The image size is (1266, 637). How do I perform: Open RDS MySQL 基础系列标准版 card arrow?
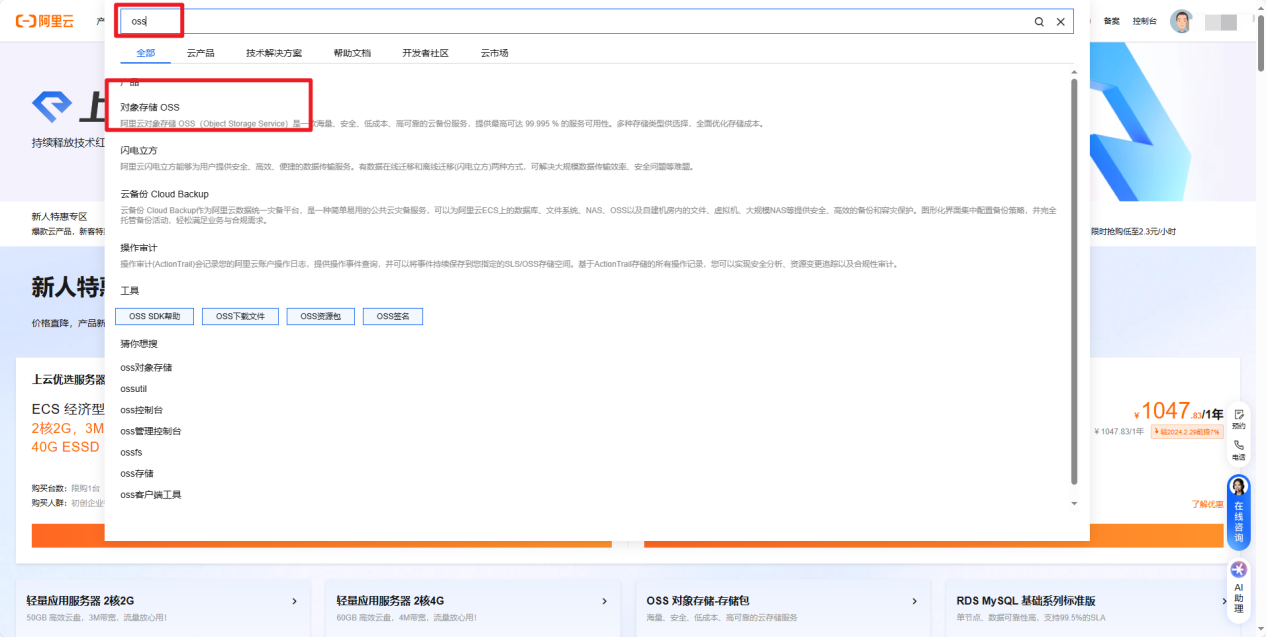(x=1224, y=601)
